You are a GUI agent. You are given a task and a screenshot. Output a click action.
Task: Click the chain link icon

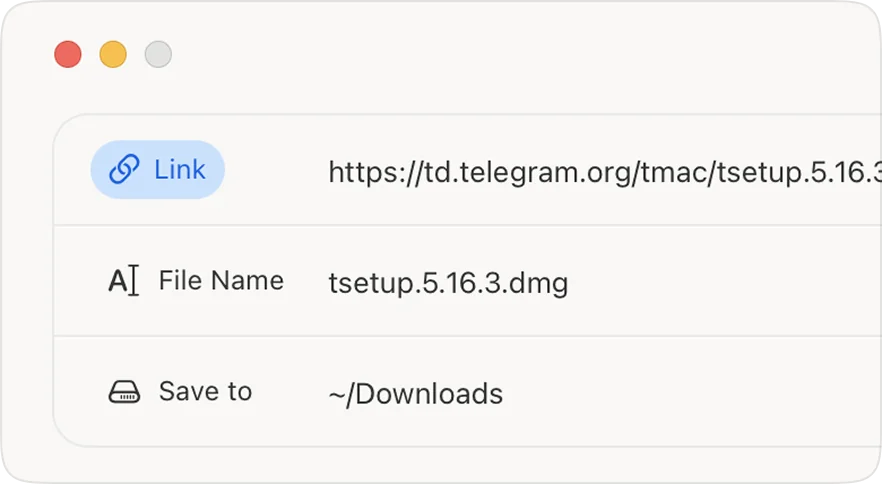click(124, 170)
